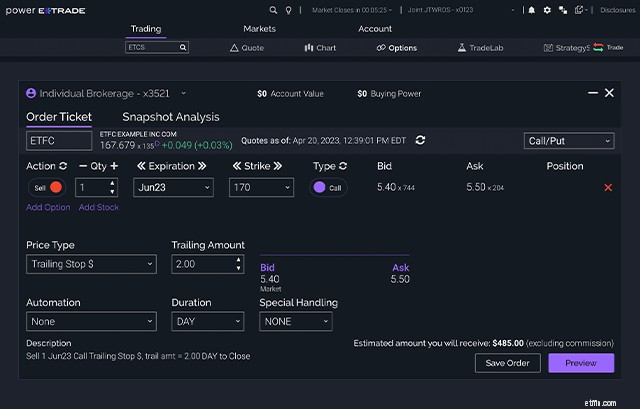Open the Jun23 expiration dropdown
The image size is (640, 409).
[173, 187]
